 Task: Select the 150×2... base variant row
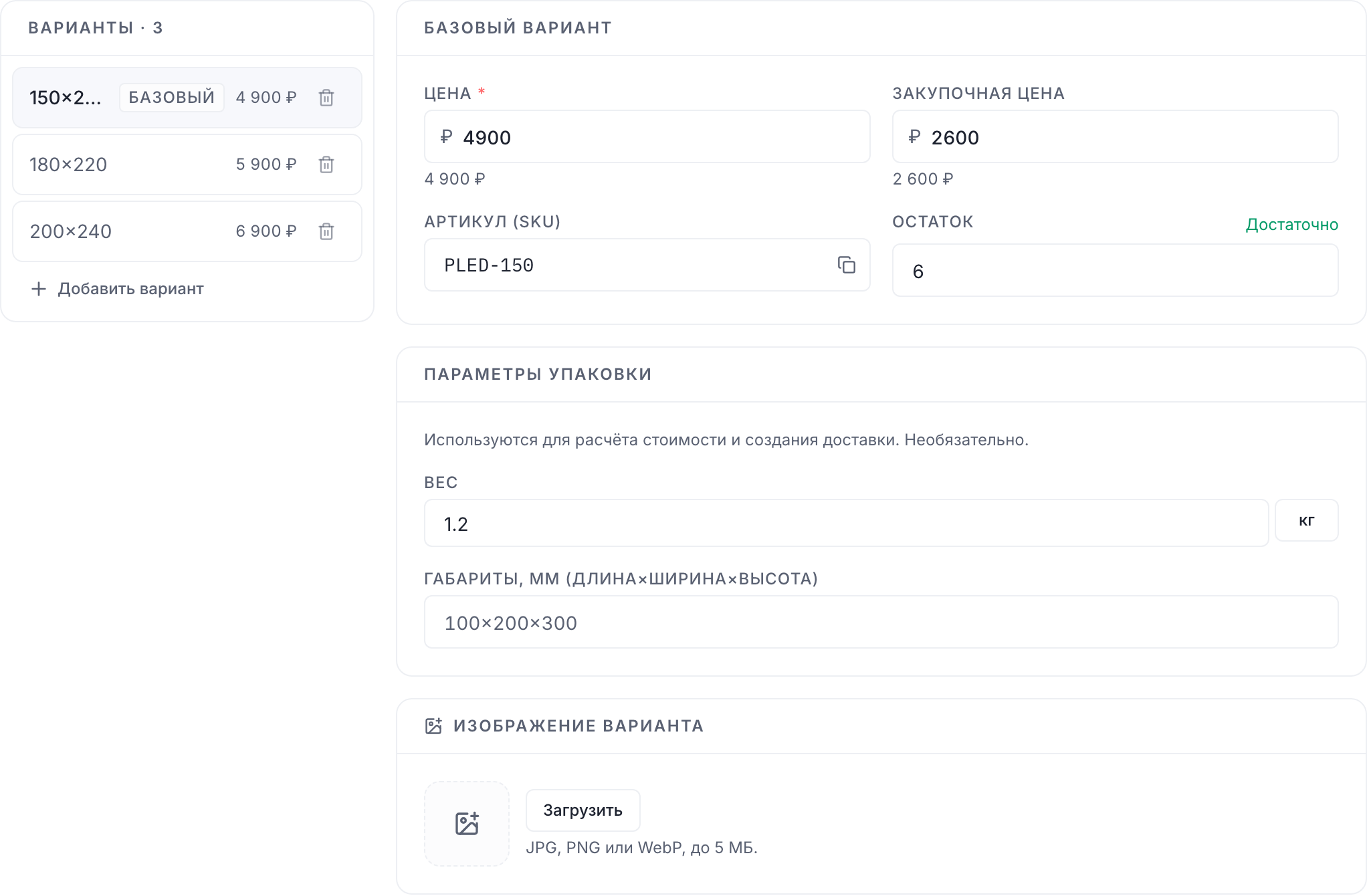187,98
